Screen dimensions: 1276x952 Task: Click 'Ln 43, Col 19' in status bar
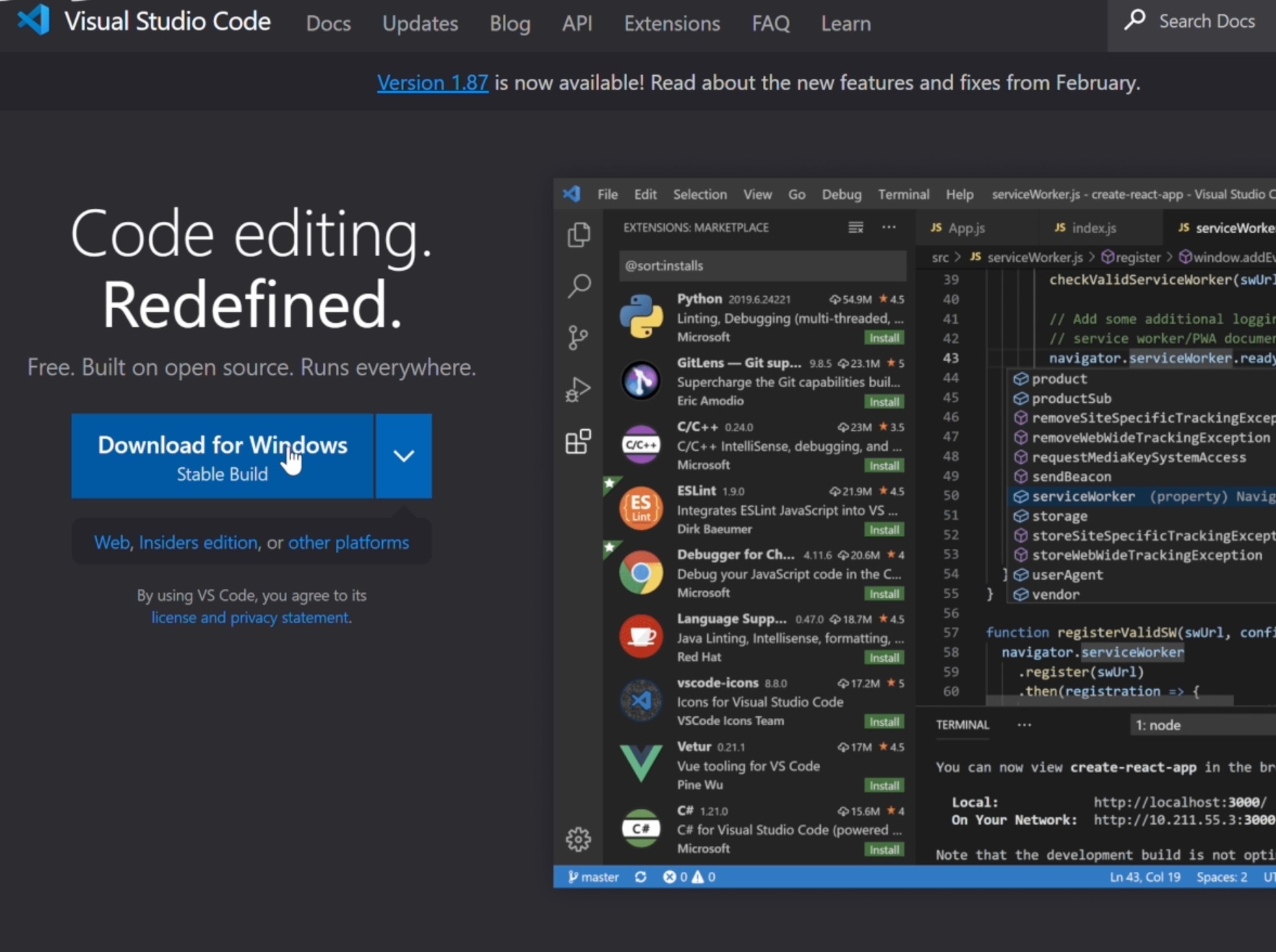(x=1145, y=877)
